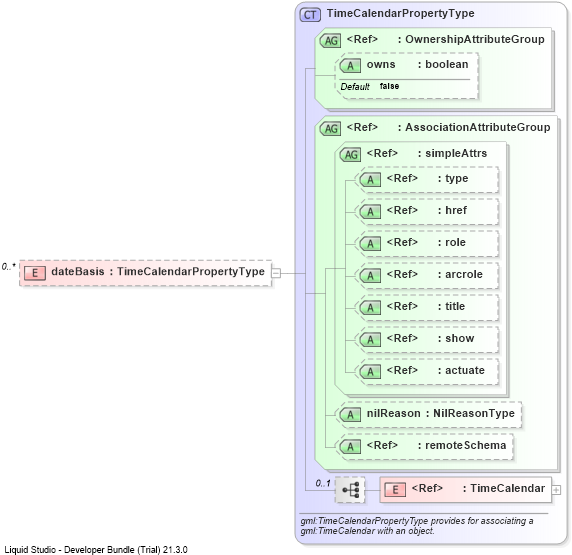Select the show attribute reference label
572x555 pixels.
pos(430,339)
